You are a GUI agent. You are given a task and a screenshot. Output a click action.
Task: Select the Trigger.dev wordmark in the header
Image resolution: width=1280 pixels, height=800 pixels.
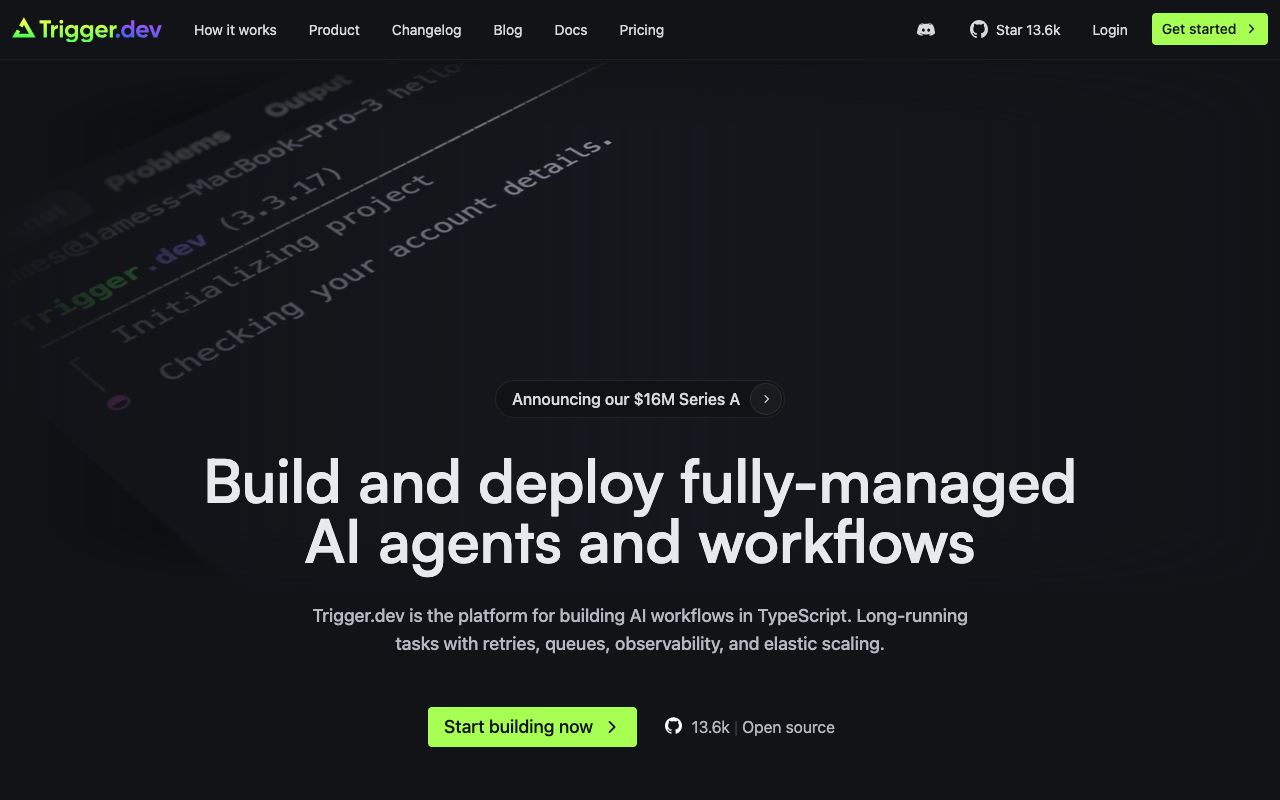100,29
